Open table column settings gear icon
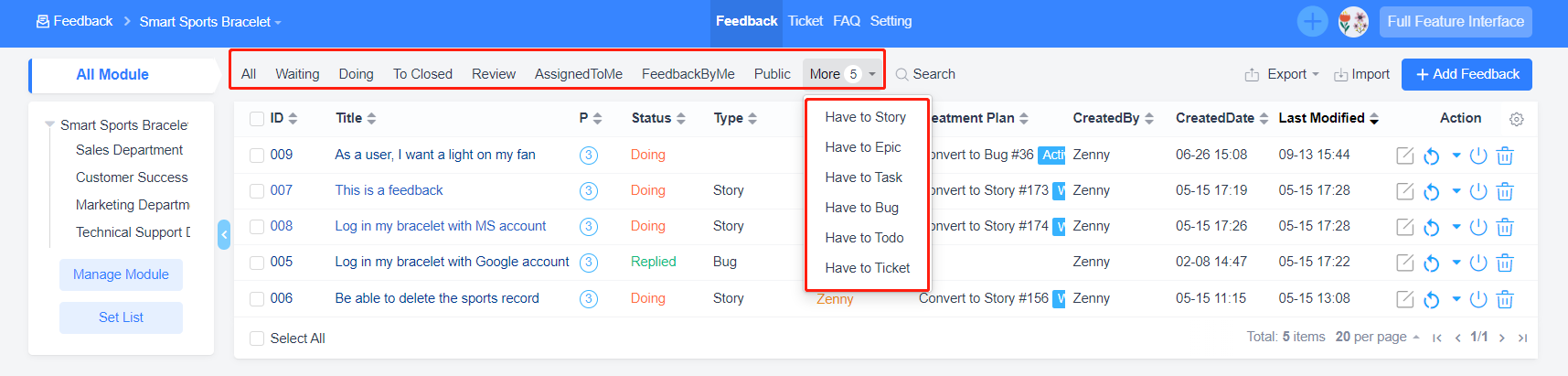Screen dimensions: 1568x376 [x=1517, y=119]
